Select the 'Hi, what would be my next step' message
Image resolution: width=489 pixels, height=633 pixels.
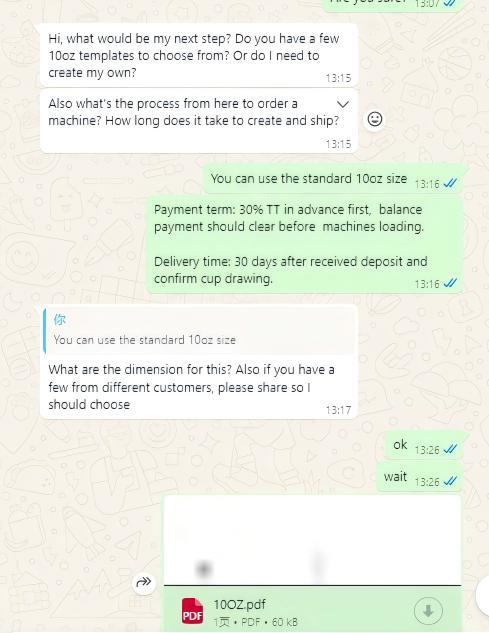pos(199,55)
